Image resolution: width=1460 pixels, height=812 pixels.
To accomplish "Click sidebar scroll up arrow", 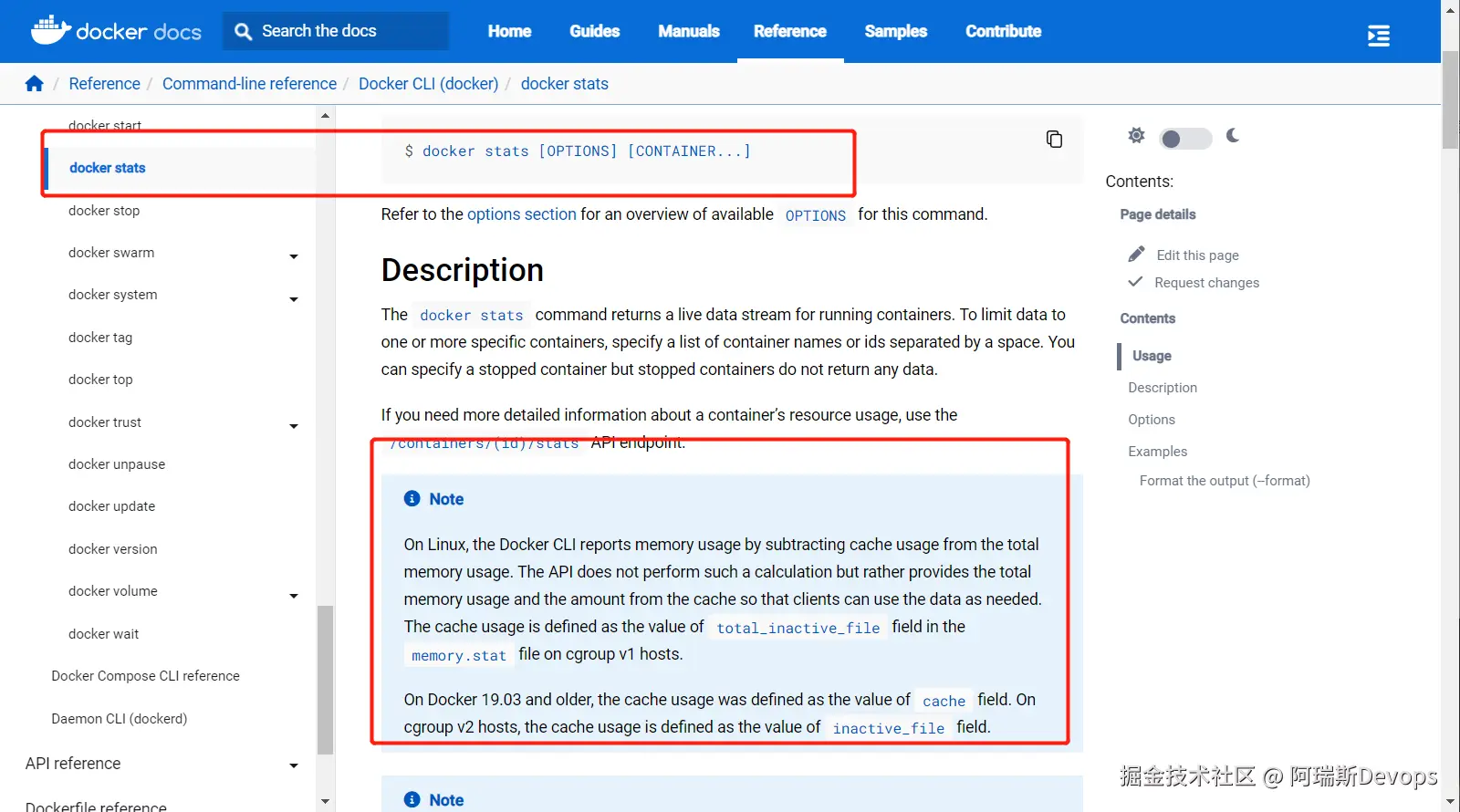I will [x=326, y=116].
